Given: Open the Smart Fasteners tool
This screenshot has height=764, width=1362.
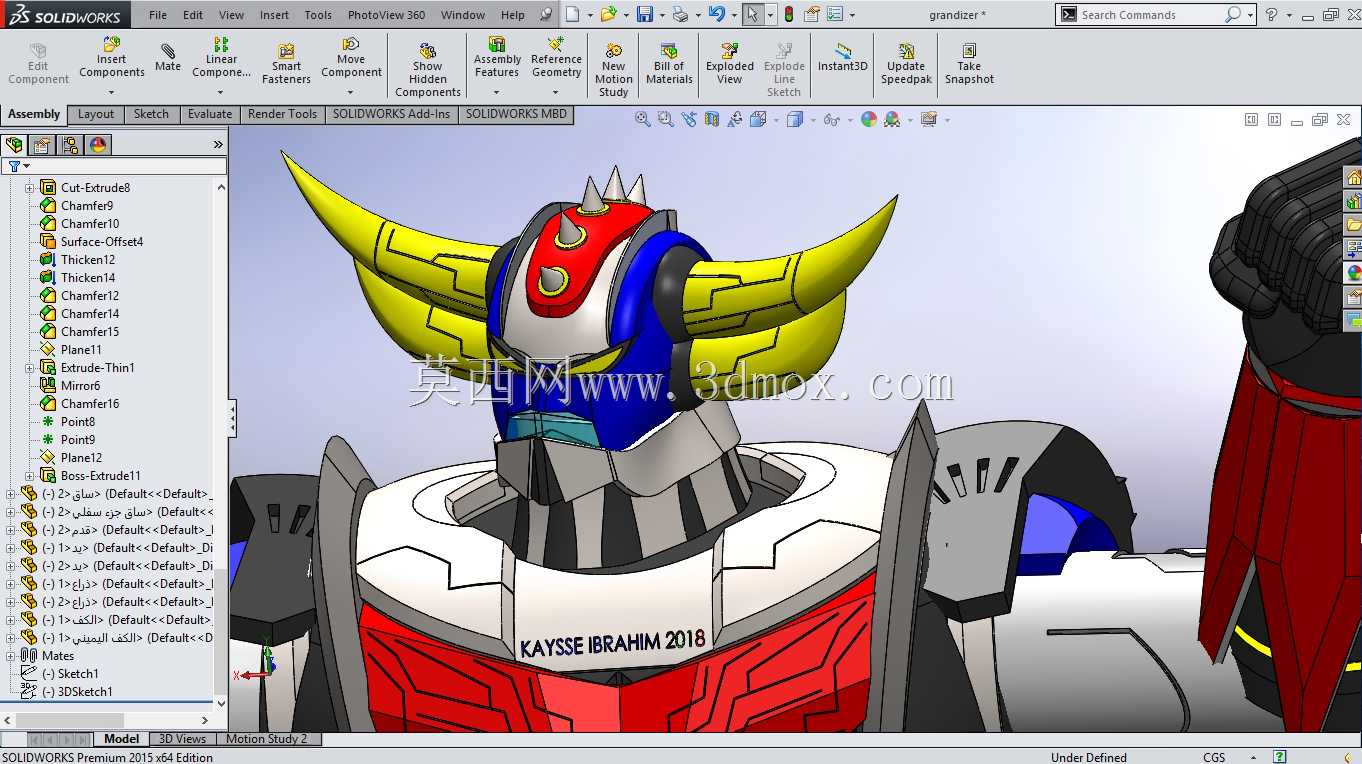Looking at the screenshot, I should click(x=286, y=63).
